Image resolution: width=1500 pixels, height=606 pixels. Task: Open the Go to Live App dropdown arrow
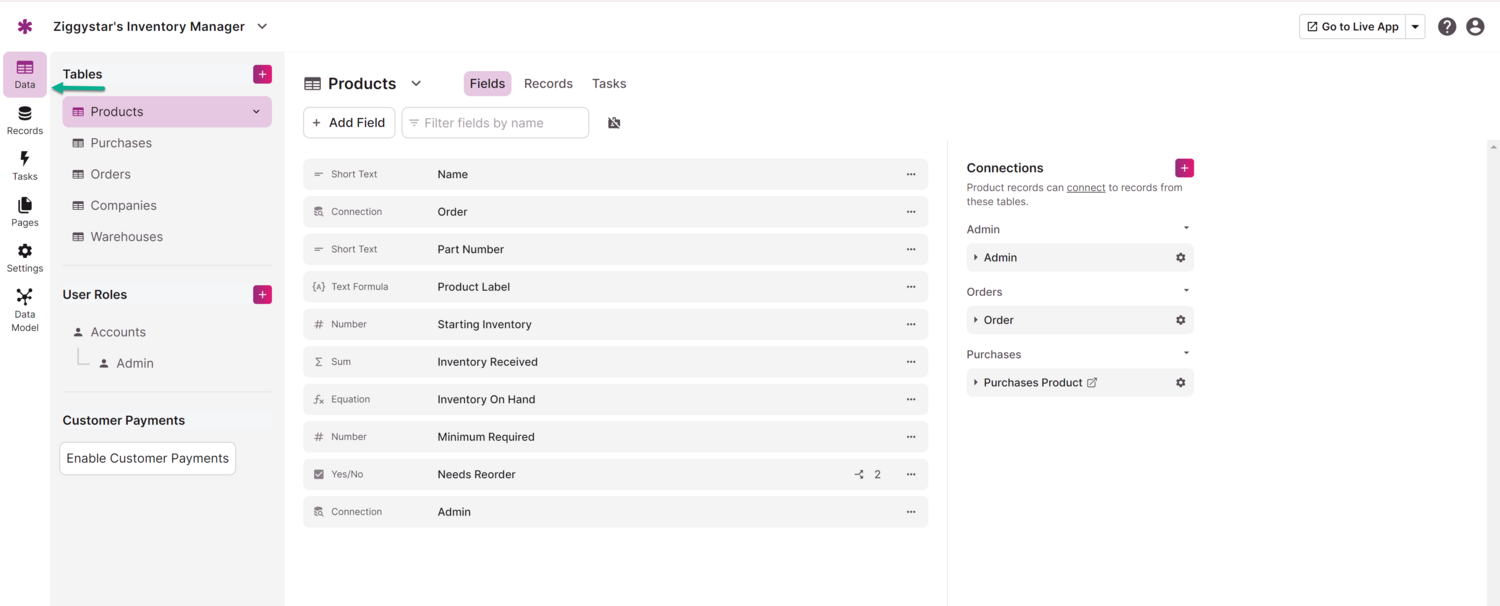click(x=1415, y=27)
